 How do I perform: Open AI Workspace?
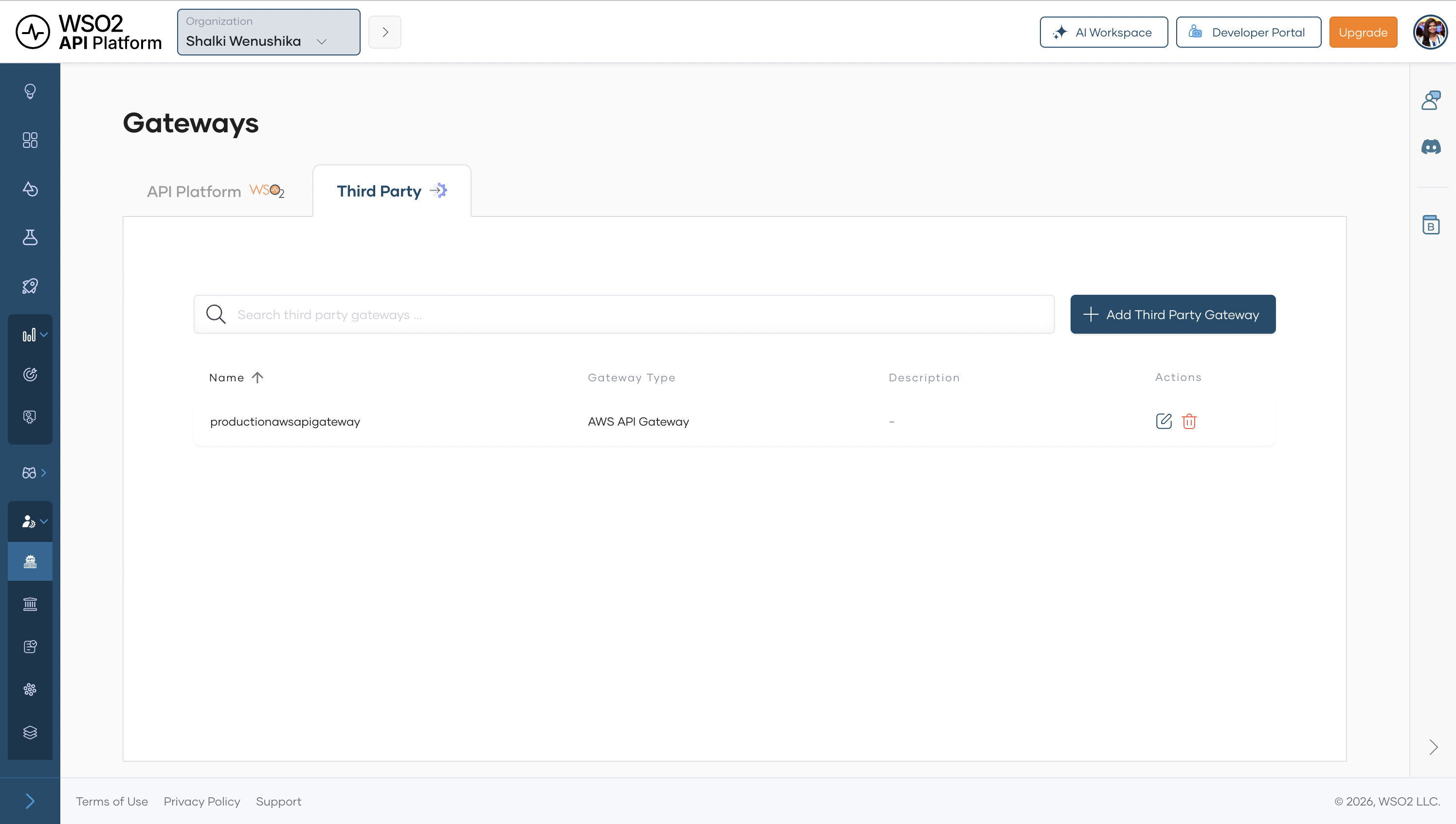coord(1104,32)
